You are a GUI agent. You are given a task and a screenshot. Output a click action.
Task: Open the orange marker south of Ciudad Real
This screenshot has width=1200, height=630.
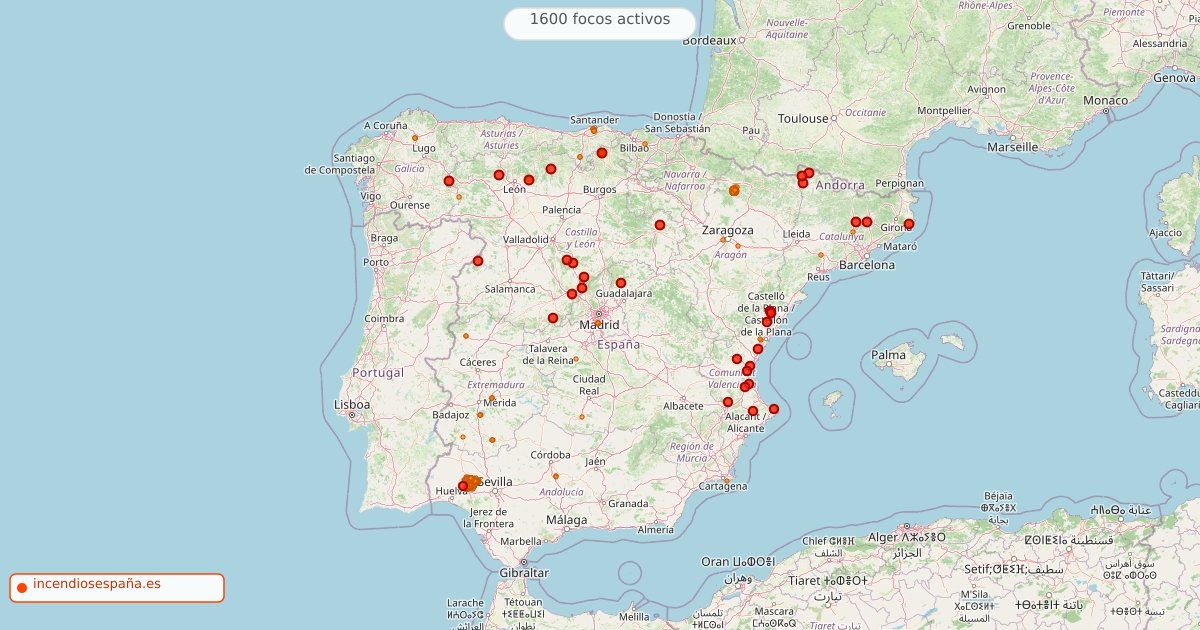coord(582,417)
